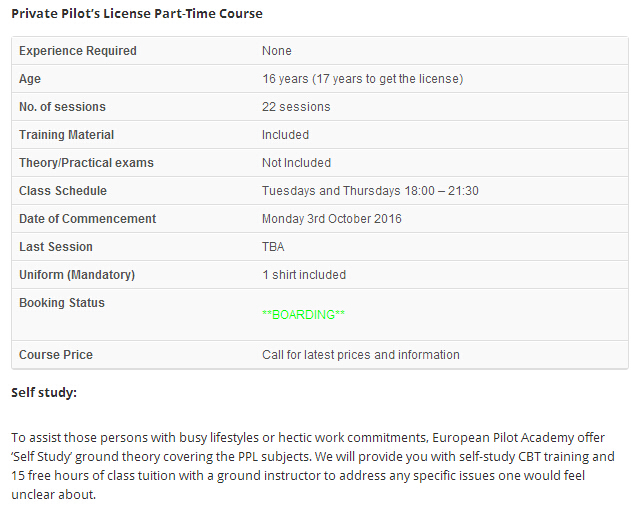Image resolution: width=641 pixels, height=510 pixels.
Task: Select the Experience Required row label
Action: coord(78,51)
